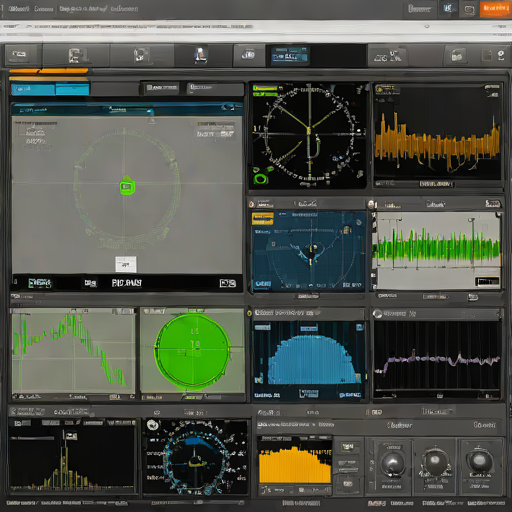This screenshot has height=512, width=512.
Task: Switch to the second blue tab above the main scope
Action: coord(72,89)
